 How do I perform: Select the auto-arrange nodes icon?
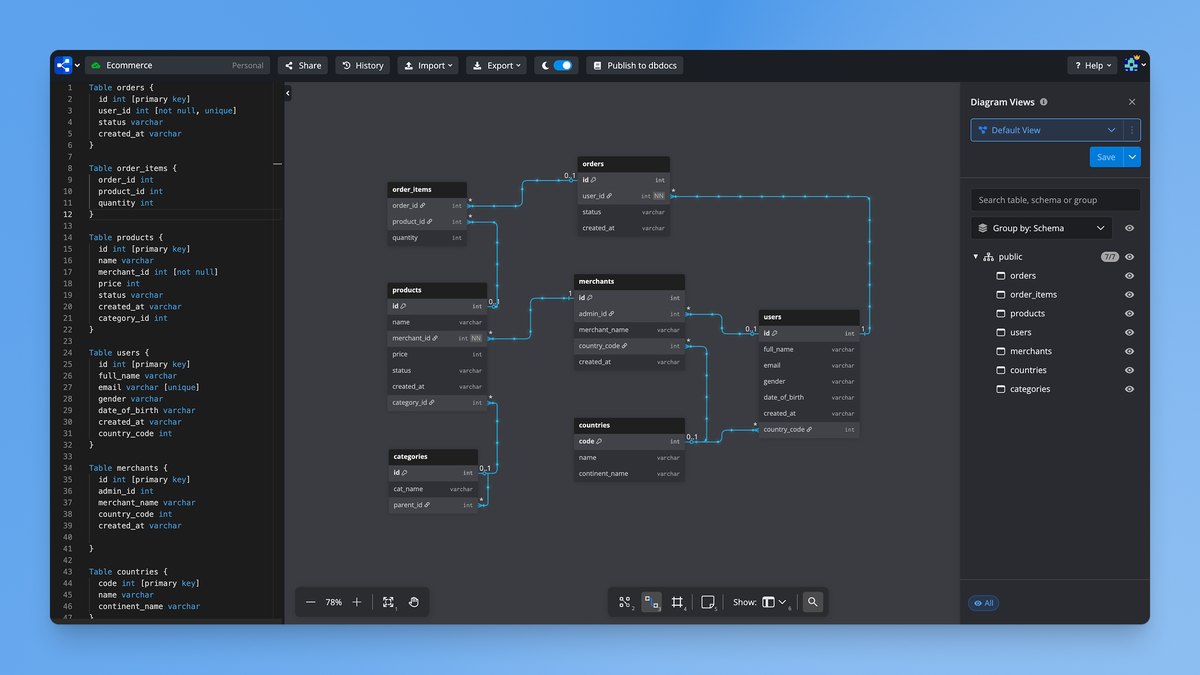[x=626, y=602]
